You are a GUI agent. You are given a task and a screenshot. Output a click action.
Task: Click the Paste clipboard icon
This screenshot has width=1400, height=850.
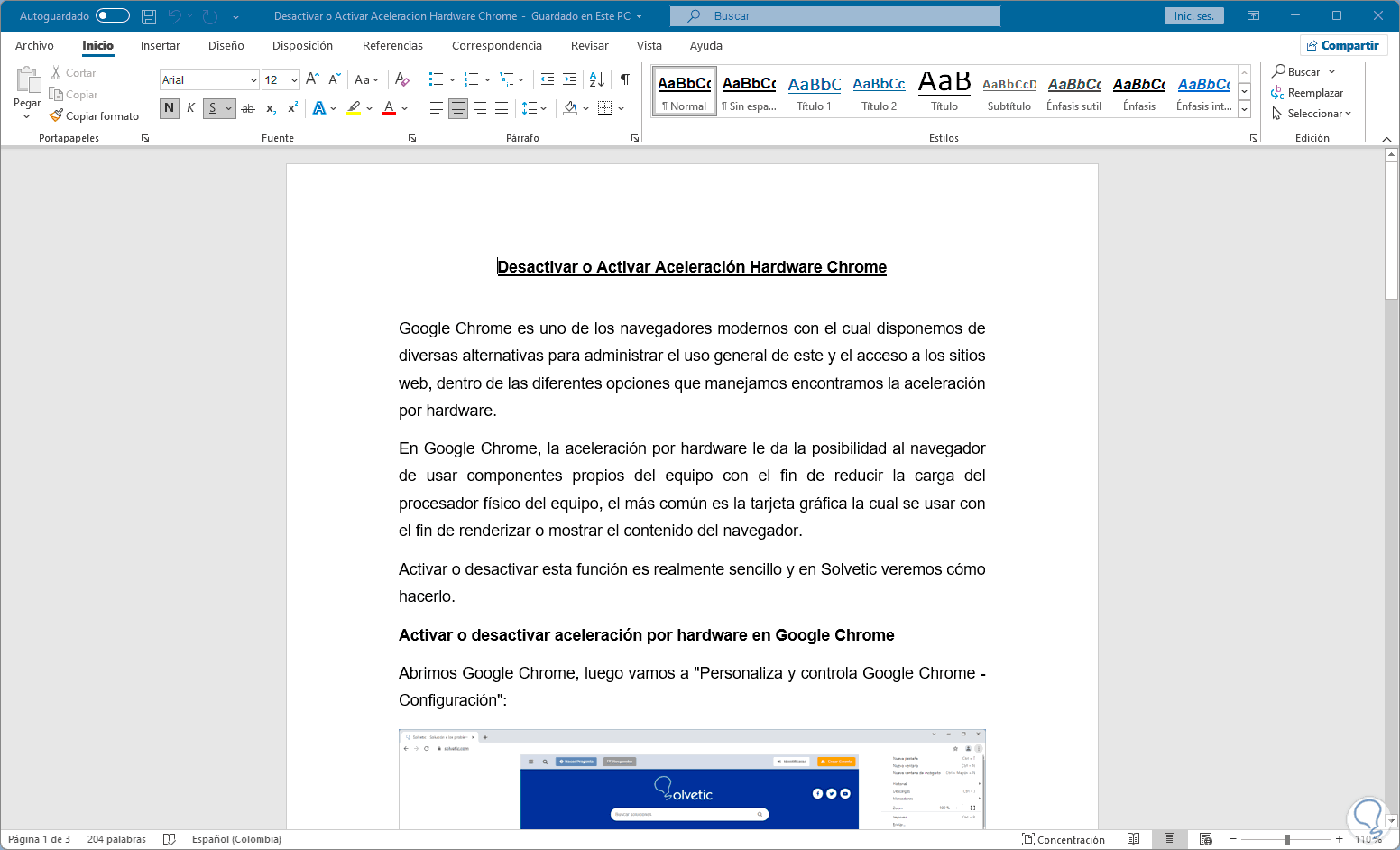(x=27, y=80)
